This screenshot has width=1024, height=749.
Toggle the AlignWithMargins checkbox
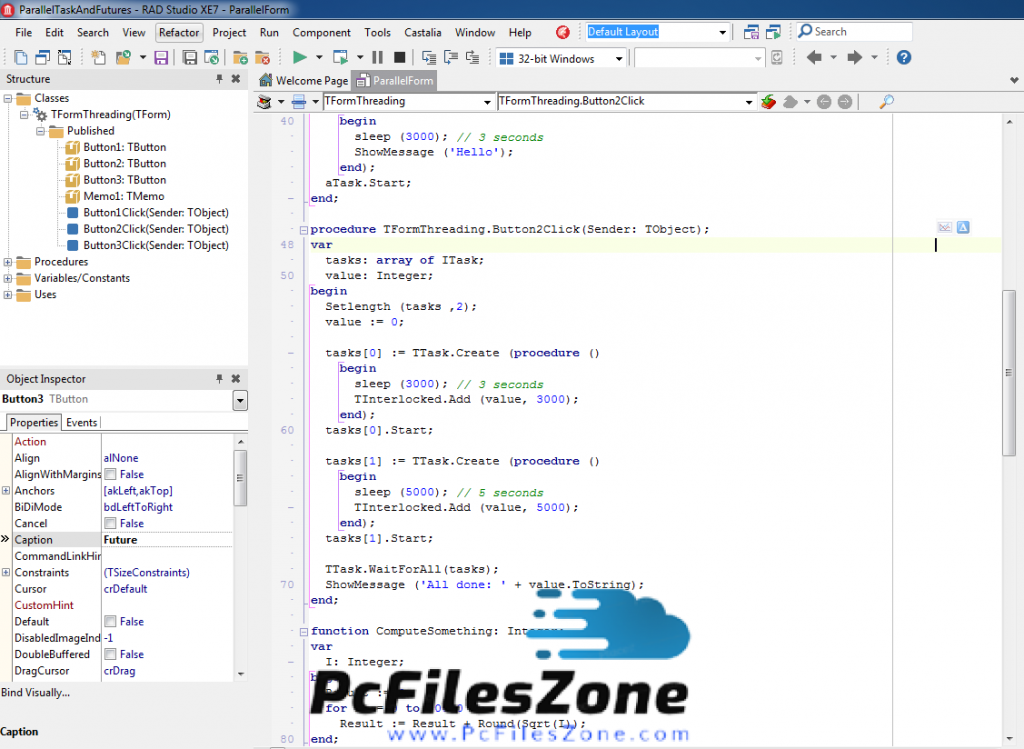tap(110, 474)
